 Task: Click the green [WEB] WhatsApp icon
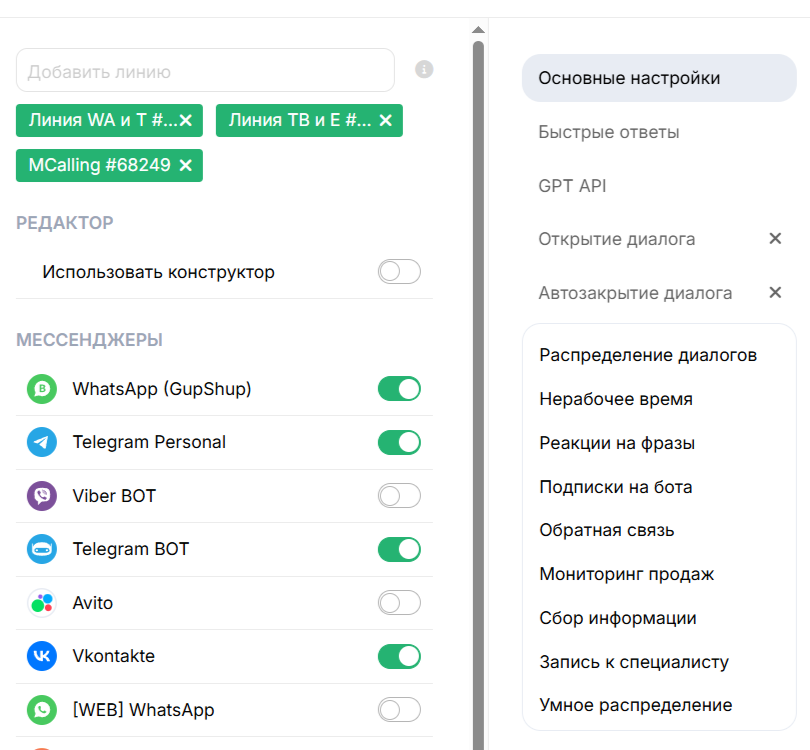click(x=42, y=710)
